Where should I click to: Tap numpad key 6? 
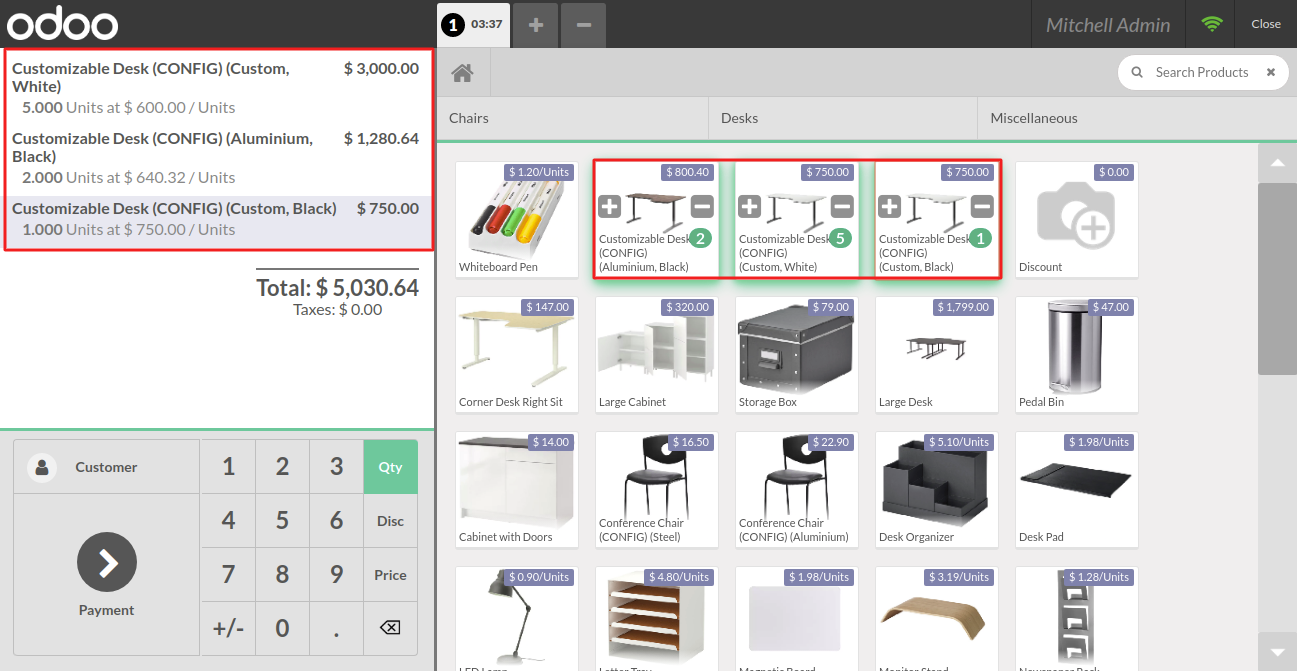336,521
